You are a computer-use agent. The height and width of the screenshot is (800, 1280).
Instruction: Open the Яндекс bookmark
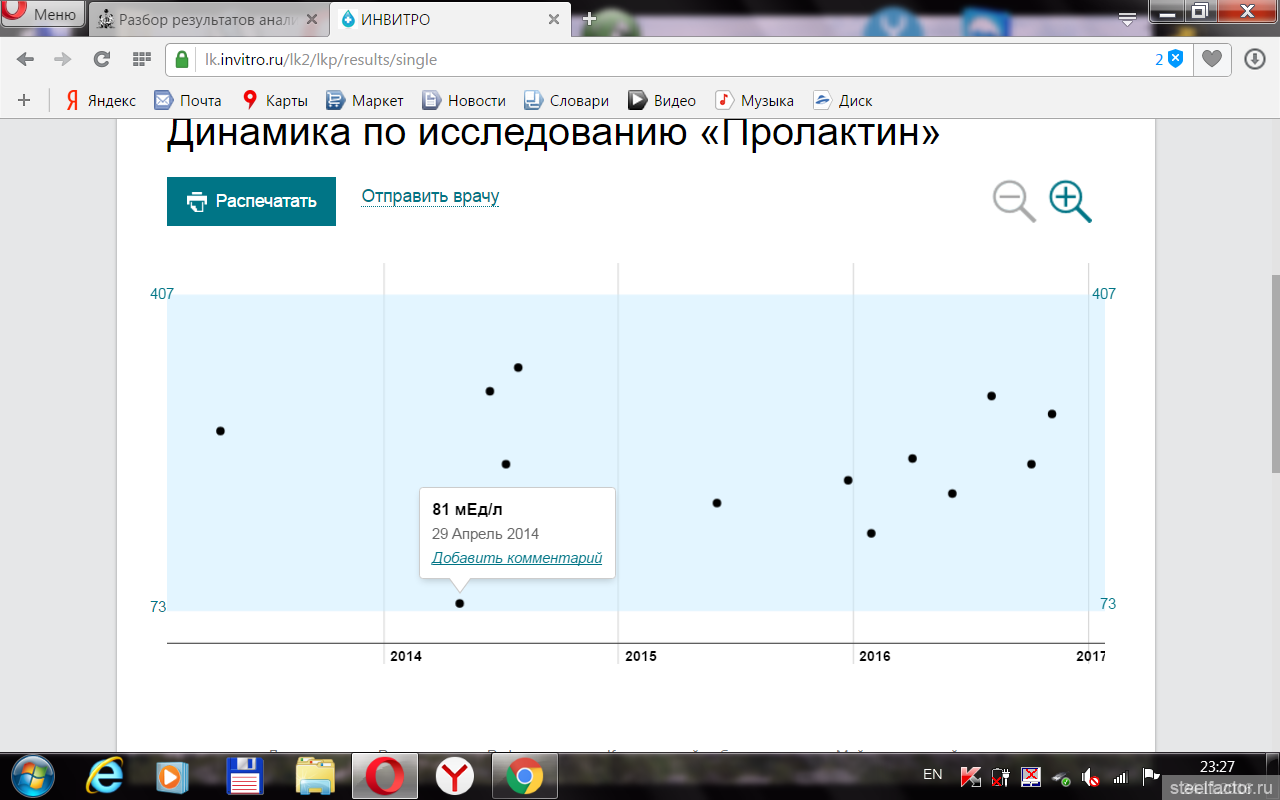[100, 100]
